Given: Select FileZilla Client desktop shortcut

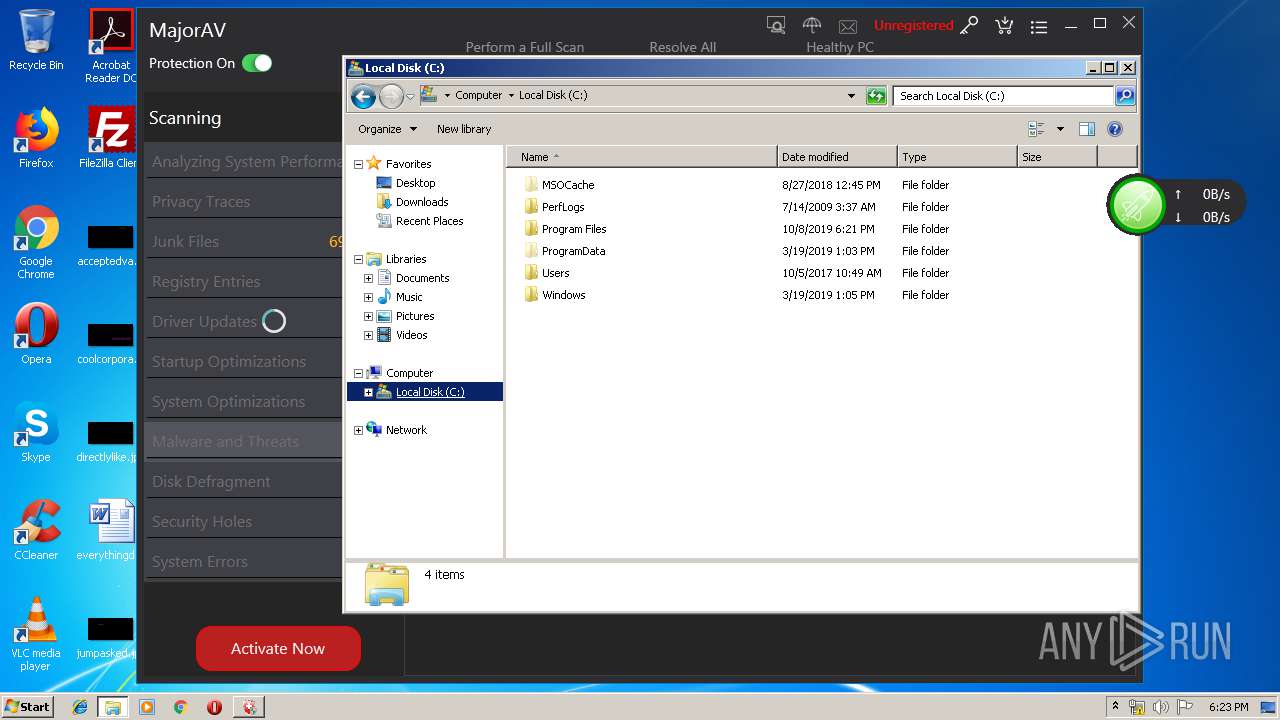Looking at the screenshot, I should [x=110, y=138].
